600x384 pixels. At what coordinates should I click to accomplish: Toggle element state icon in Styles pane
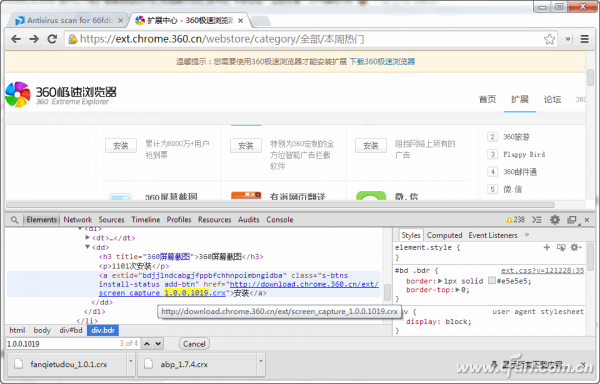pos(561,248)
